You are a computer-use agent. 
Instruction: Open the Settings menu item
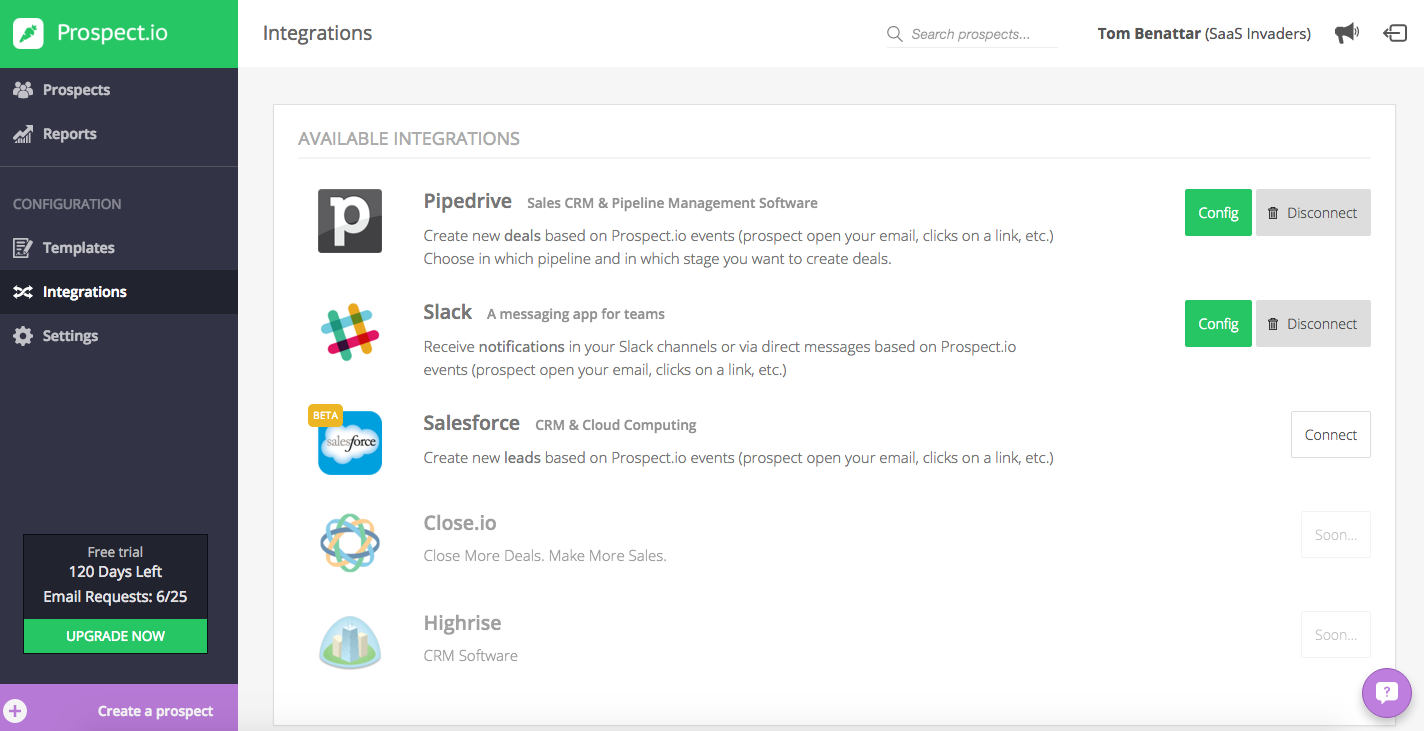pos(119,336)
